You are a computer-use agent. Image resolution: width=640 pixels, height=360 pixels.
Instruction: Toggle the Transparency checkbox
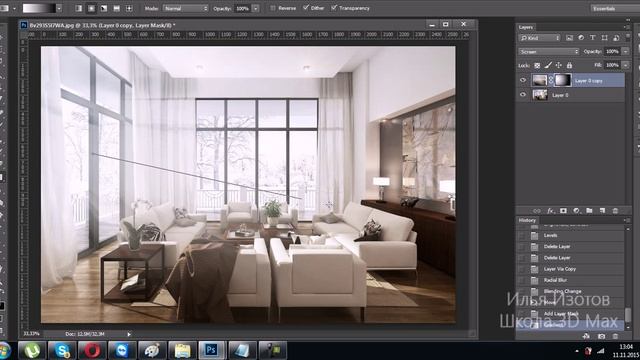[334, 8]
